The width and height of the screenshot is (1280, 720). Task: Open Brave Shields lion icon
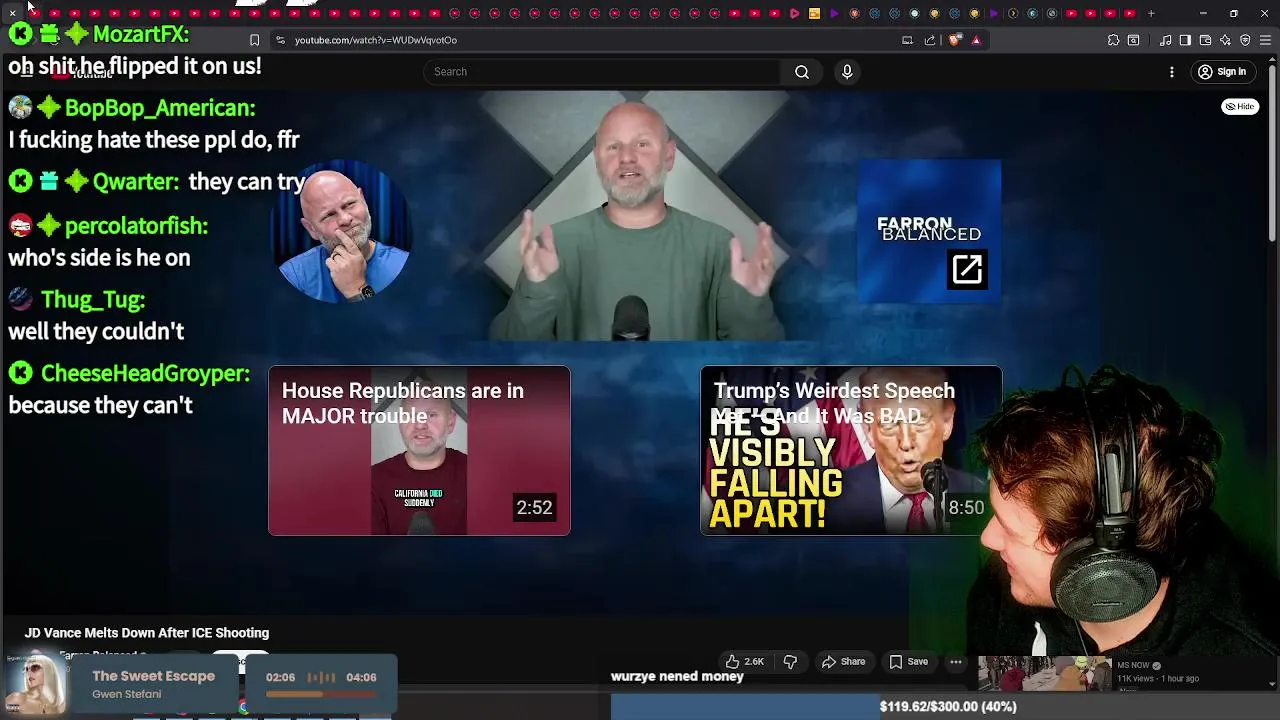pos(955,40)
